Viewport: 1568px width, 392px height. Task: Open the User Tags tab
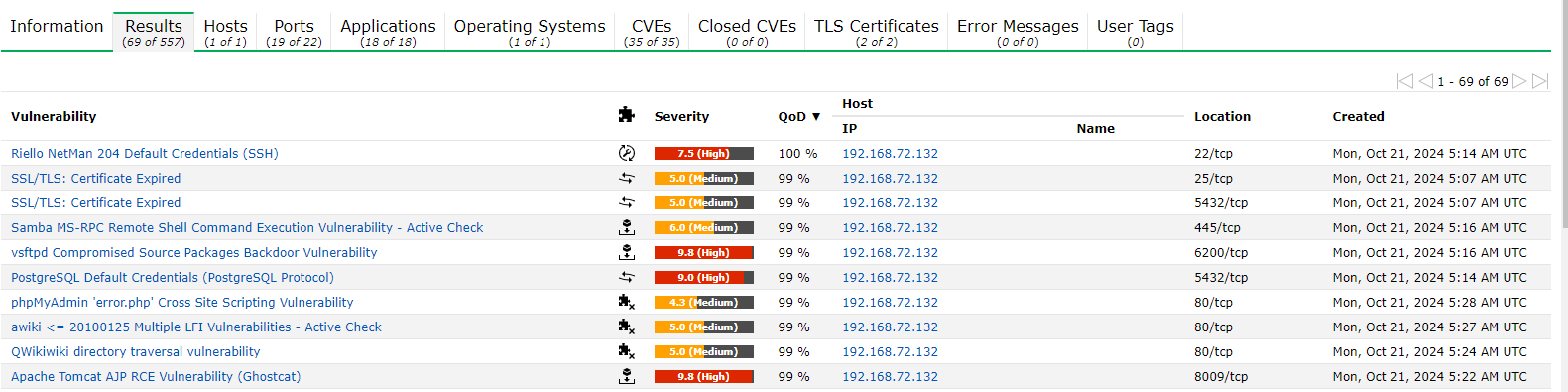pyautogui.click(x=1136, y=32)
